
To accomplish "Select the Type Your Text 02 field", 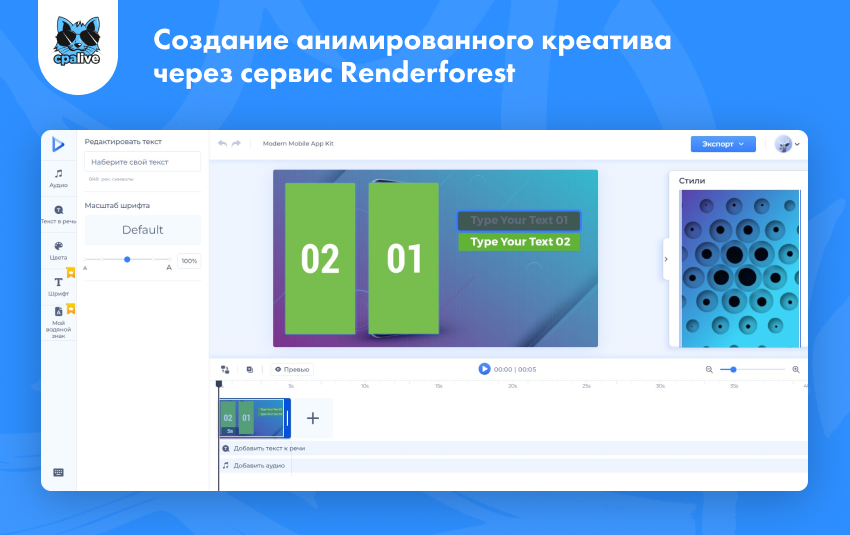I will (519, 242).
